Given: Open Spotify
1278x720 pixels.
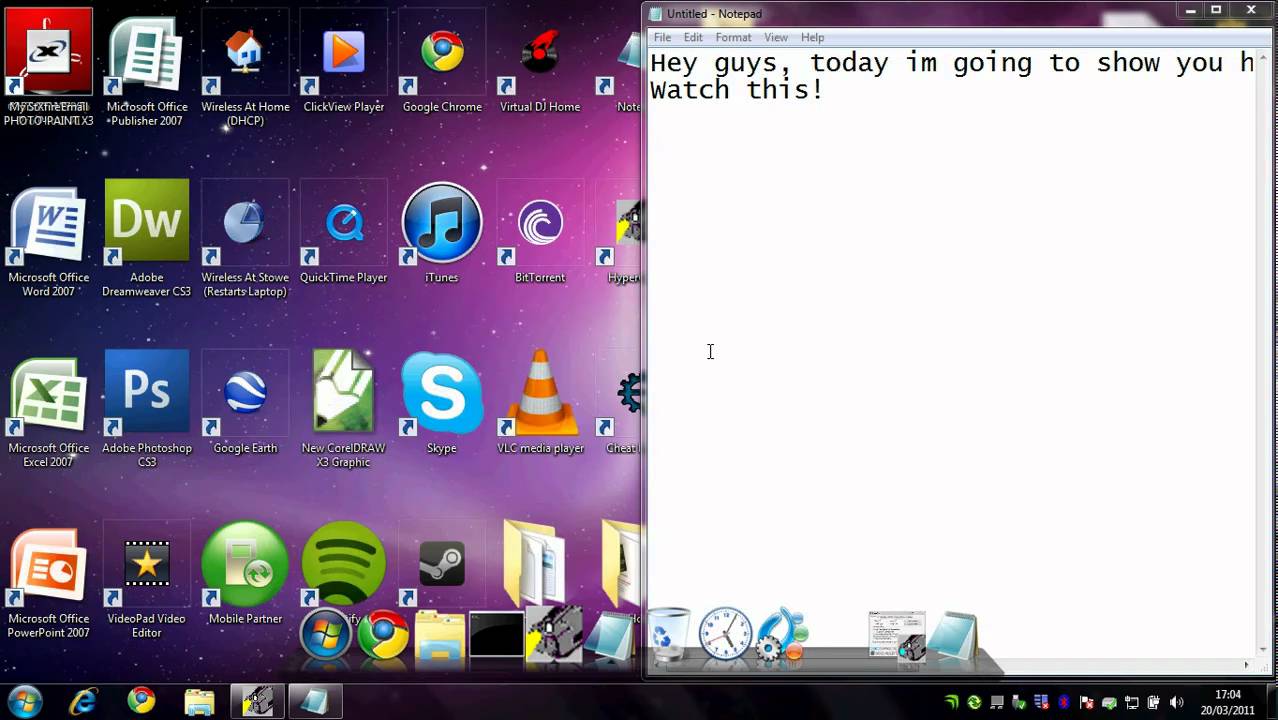Looking at the screenshot, I should click(x=343, y=563).
